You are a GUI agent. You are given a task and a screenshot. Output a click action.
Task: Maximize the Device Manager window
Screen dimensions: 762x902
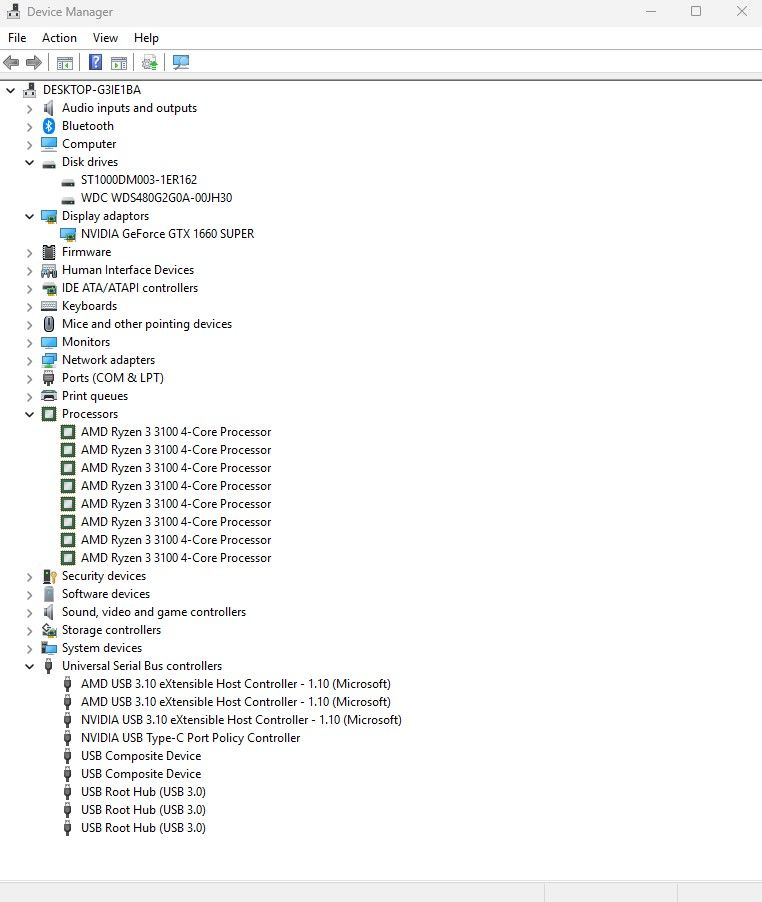696,12
